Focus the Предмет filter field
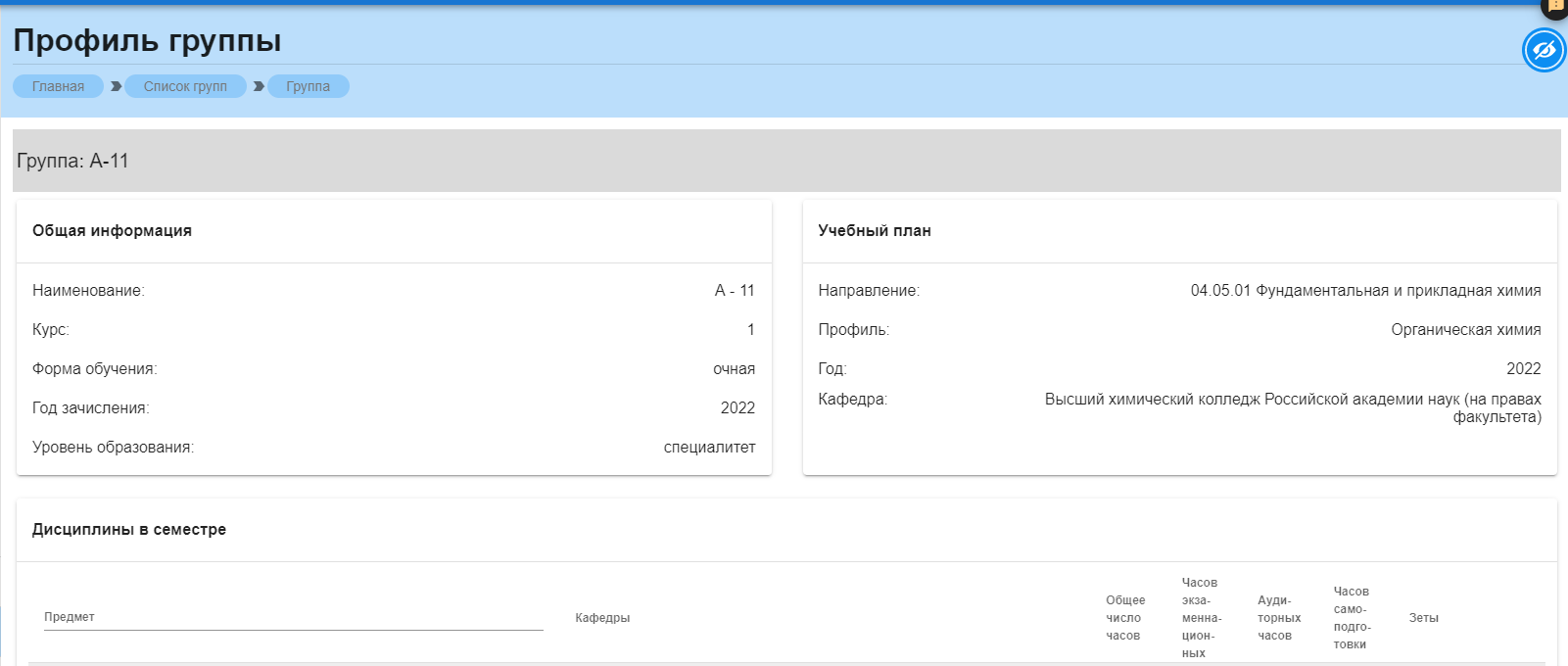Screen dimensions: 1568x666 point(293,617)
